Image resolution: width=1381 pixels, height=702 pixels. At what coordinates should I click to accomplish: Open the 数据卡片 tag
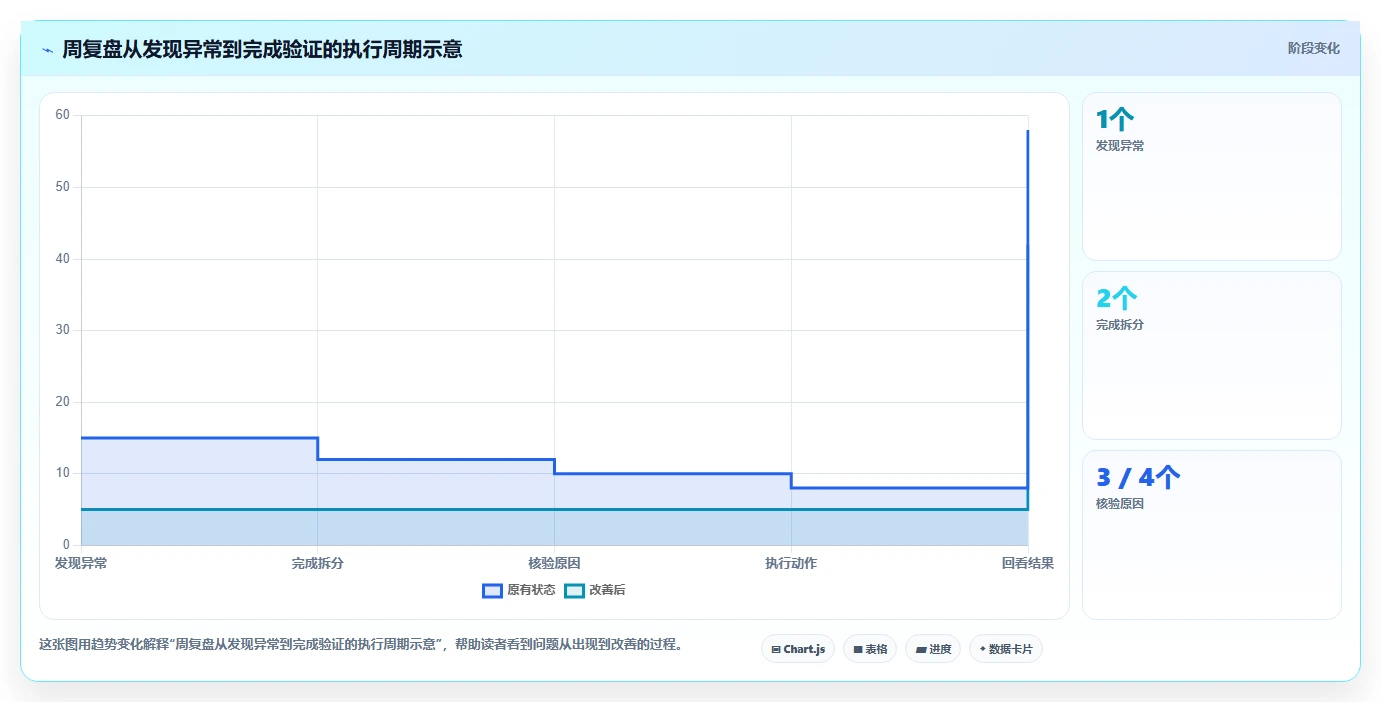click(1006, 649)
